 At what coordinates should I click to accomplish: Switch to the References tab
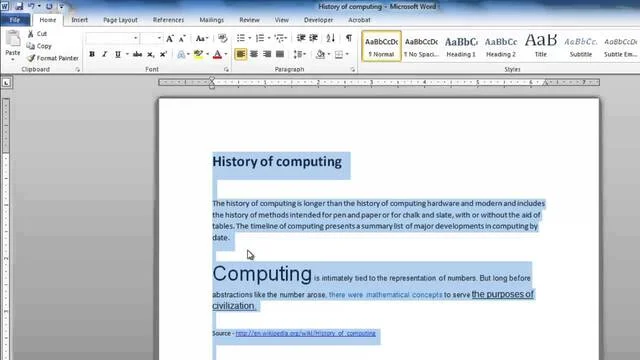(169, 20)
